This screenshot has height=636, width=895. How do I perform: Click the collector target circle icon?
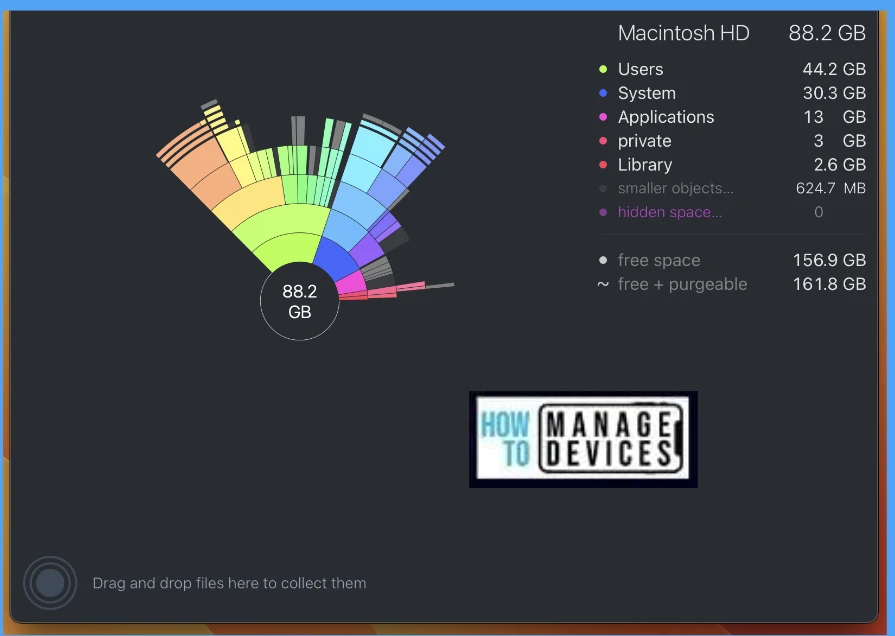coord(50,583)
